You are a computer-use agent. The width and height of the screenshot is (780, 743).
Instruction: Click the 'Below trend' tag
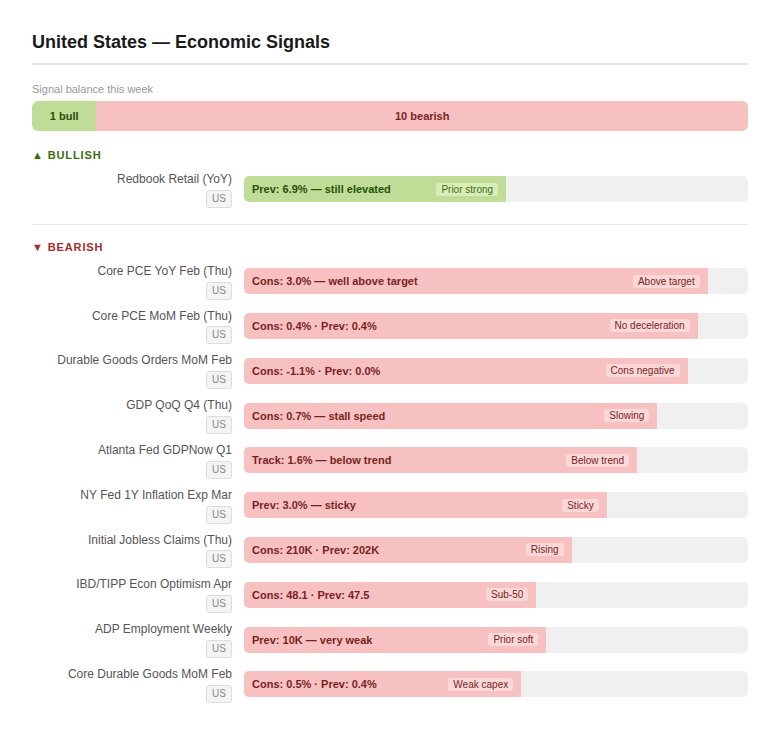597,460
